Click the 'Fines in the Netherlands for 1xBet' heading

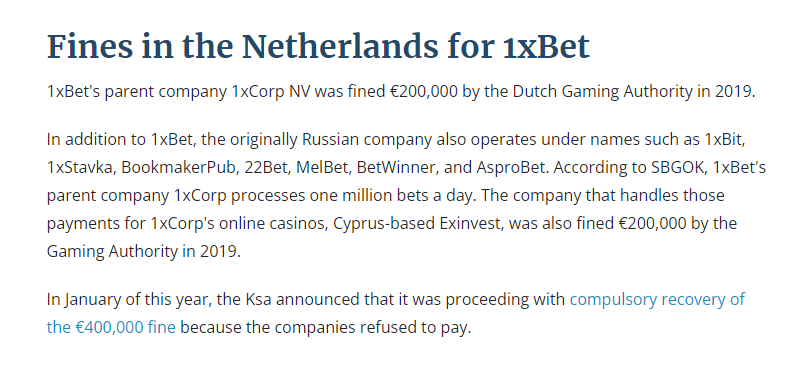point(318,46)
